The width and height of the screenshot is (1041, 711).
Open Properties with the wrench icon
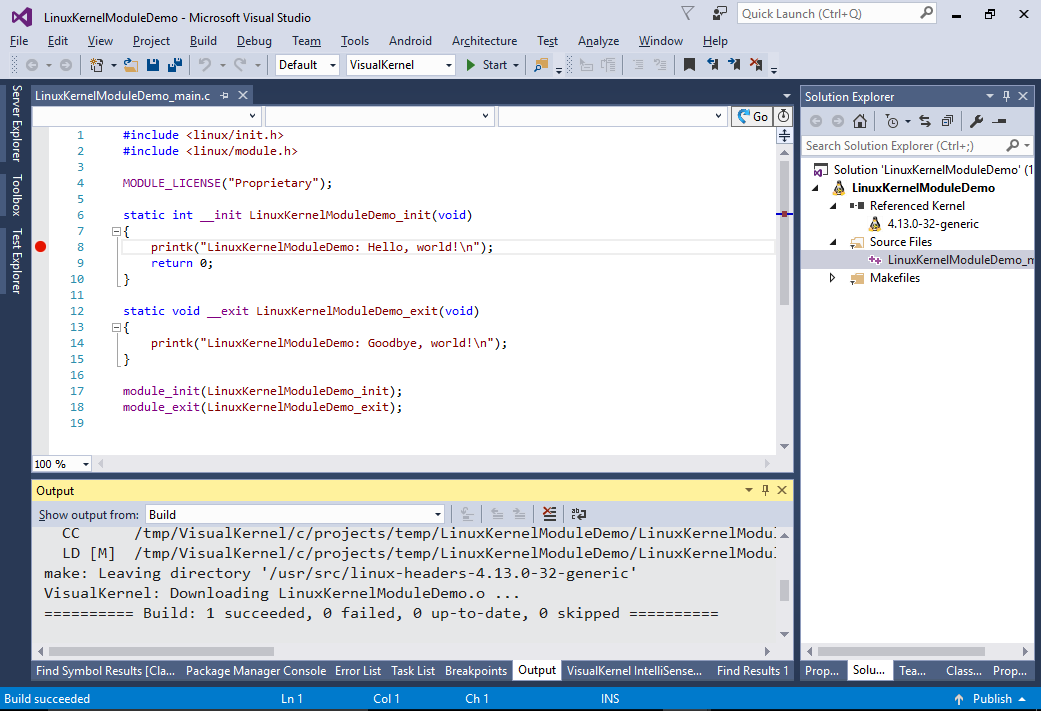coord(976,121)
